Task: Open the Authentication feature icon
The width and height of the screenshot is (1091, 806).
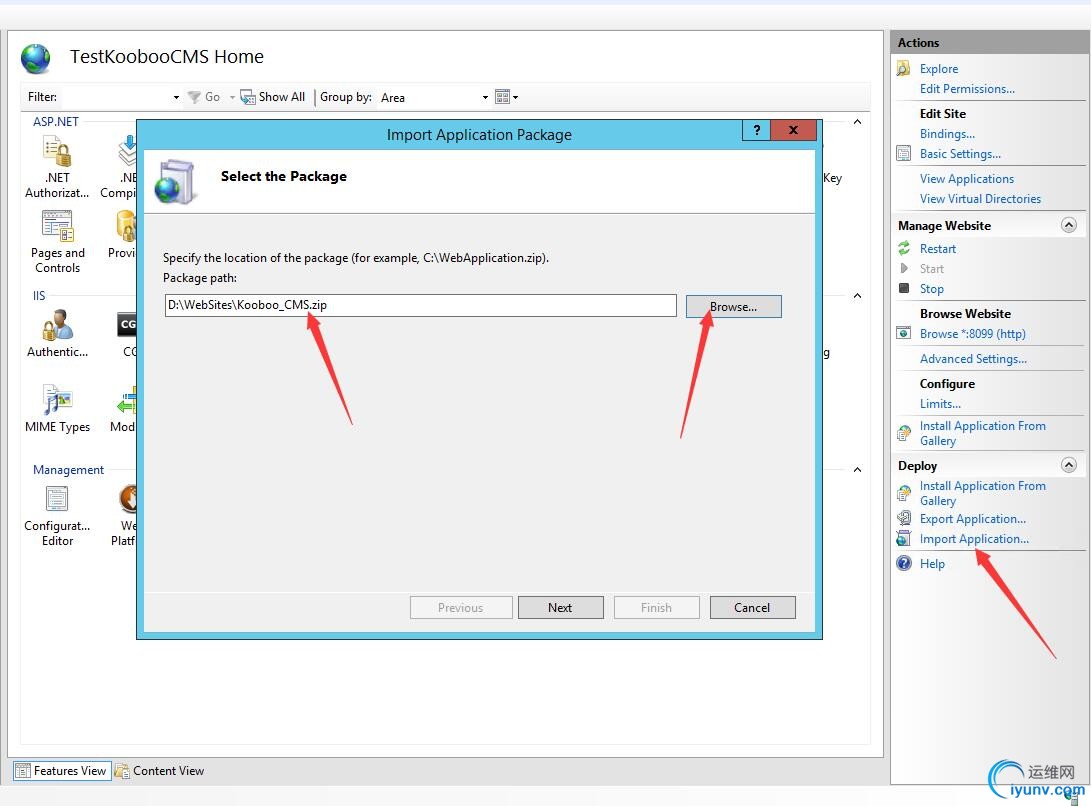Action: tap(57, 325)
